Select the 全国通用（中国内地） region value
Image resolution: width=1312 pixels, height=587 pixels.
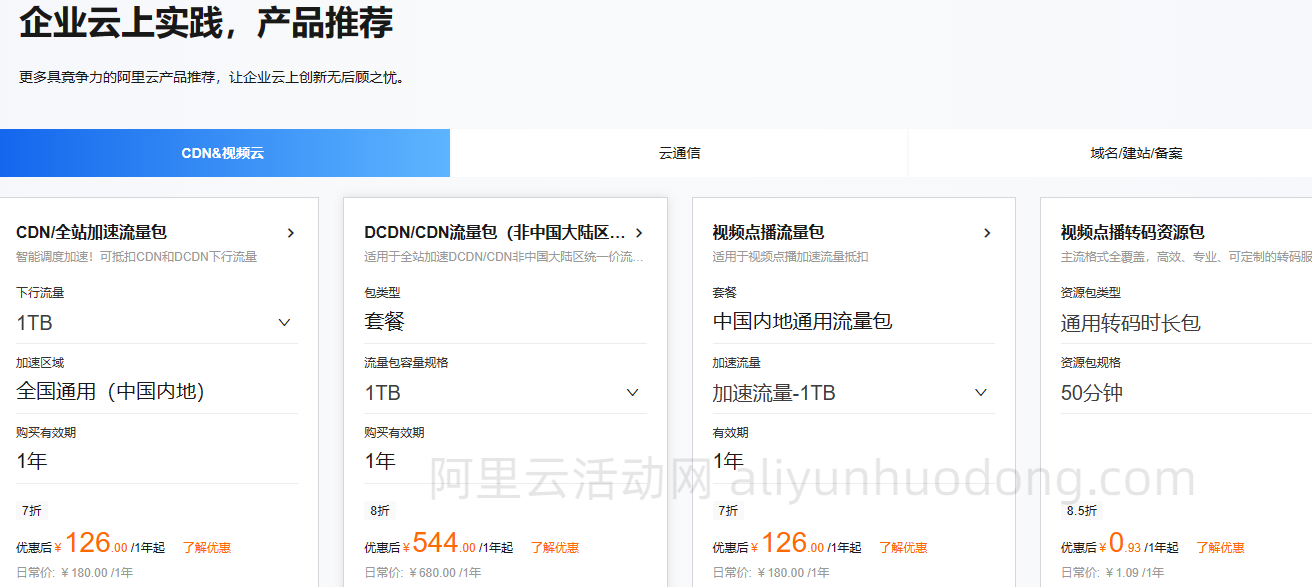(110, 391)
